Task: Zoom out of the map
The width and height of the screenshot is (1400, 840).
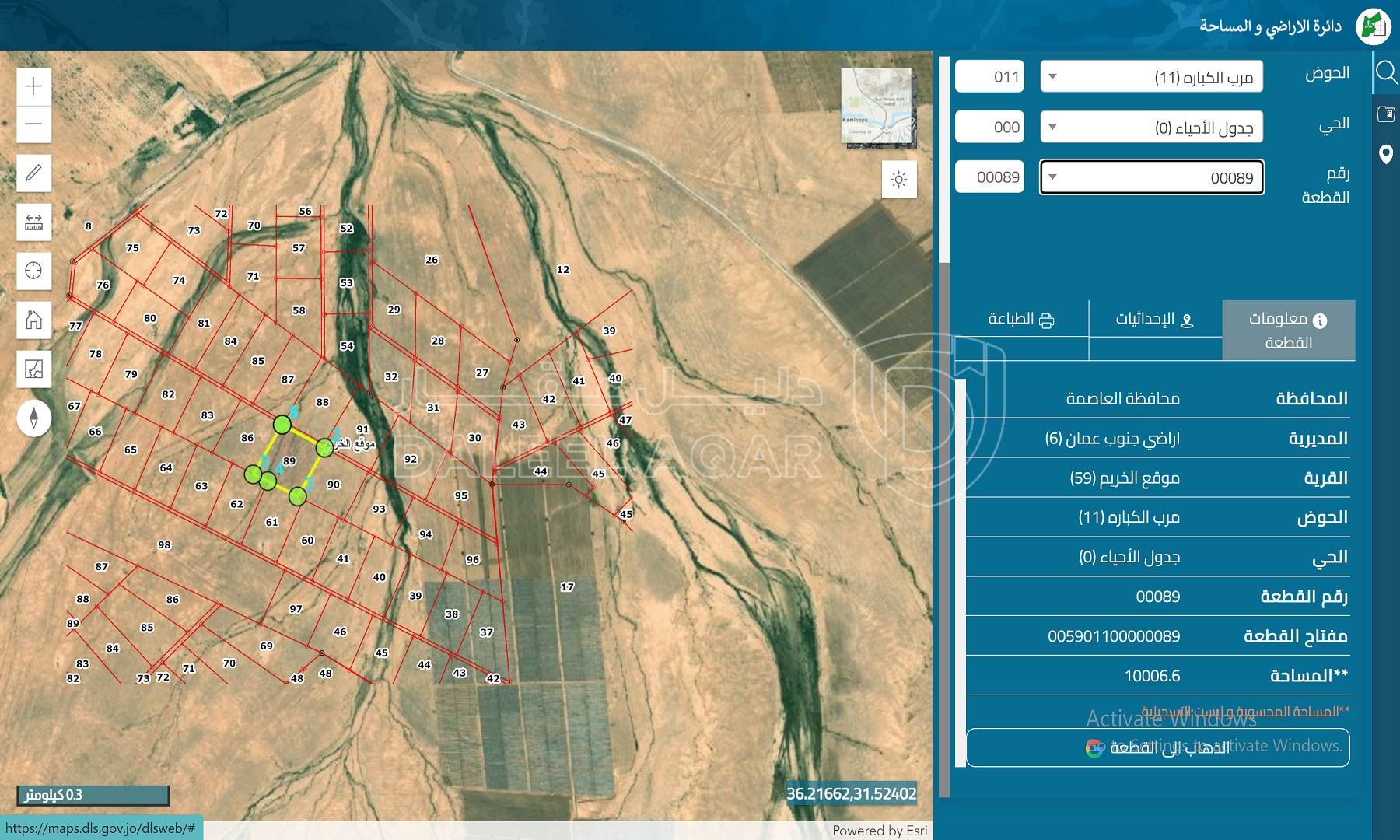Action: click(x=33, y=124)
